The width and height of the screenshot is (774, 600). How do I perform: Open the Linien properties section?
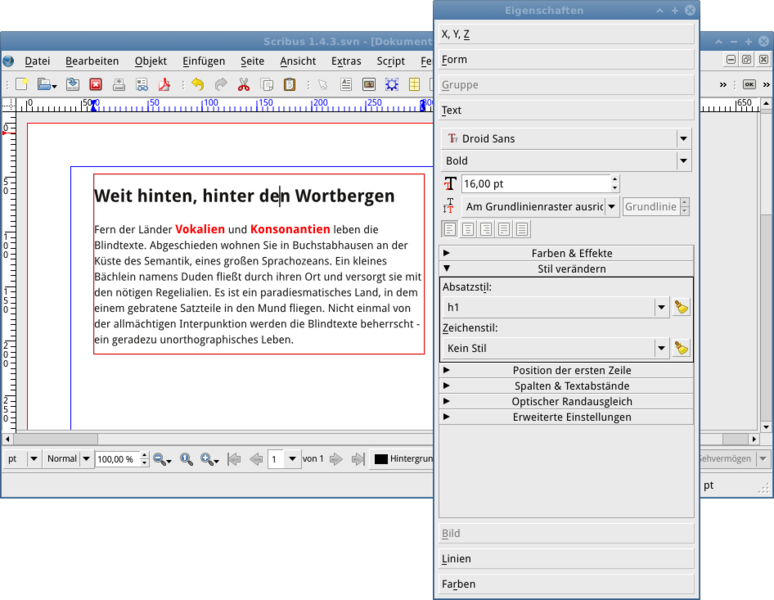click(566, 559)
